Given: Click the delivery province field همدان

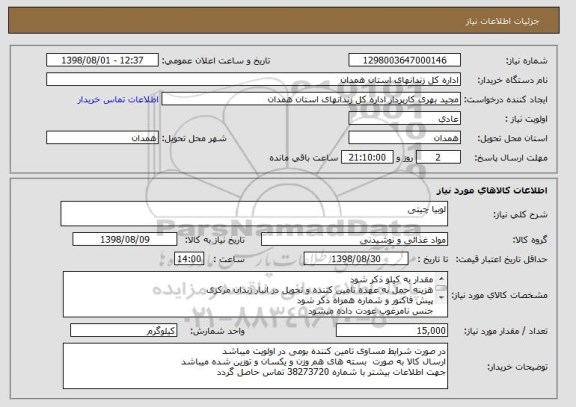Looking at the screenshot, I should coord(404,138).
